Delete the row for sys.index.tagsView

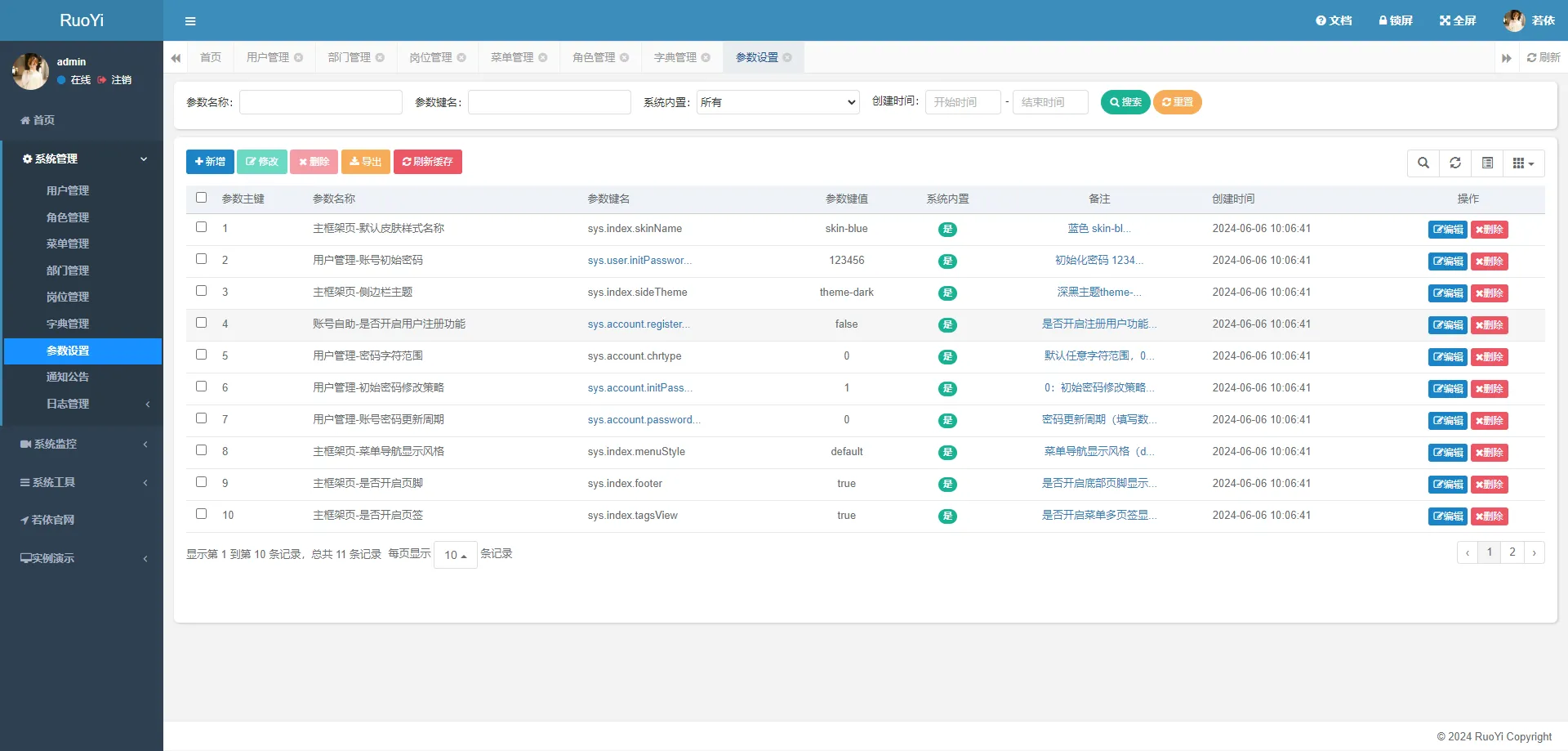point(1490,516)
